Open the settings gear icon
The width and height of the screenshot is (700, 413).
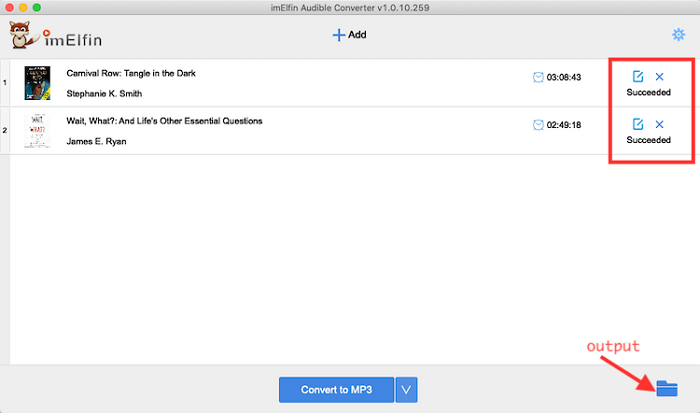point(678,34)
